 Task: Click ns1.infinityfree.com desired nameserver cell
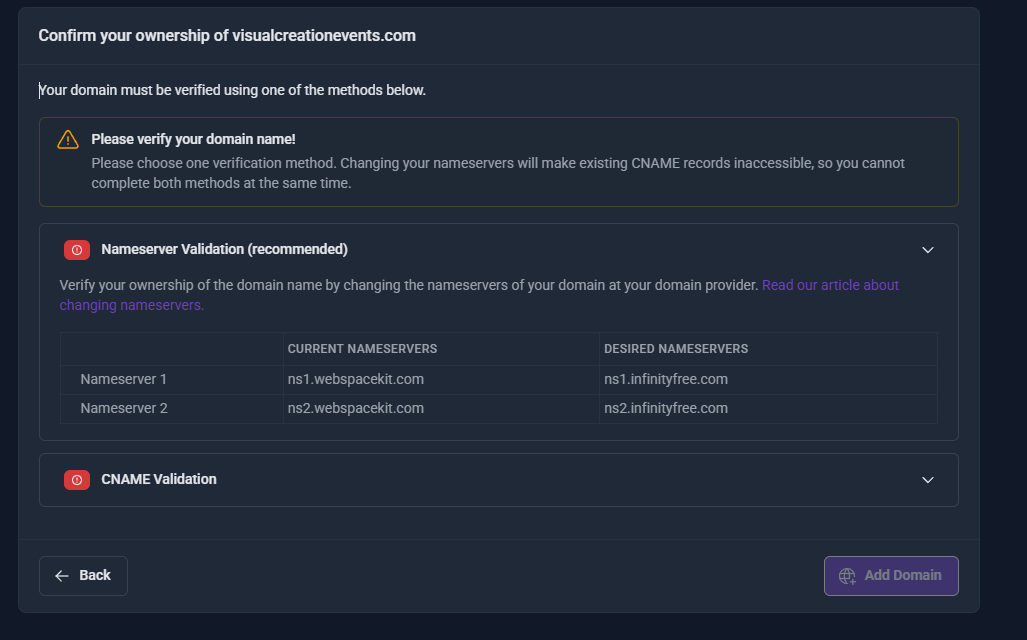(x=665, y=380)
